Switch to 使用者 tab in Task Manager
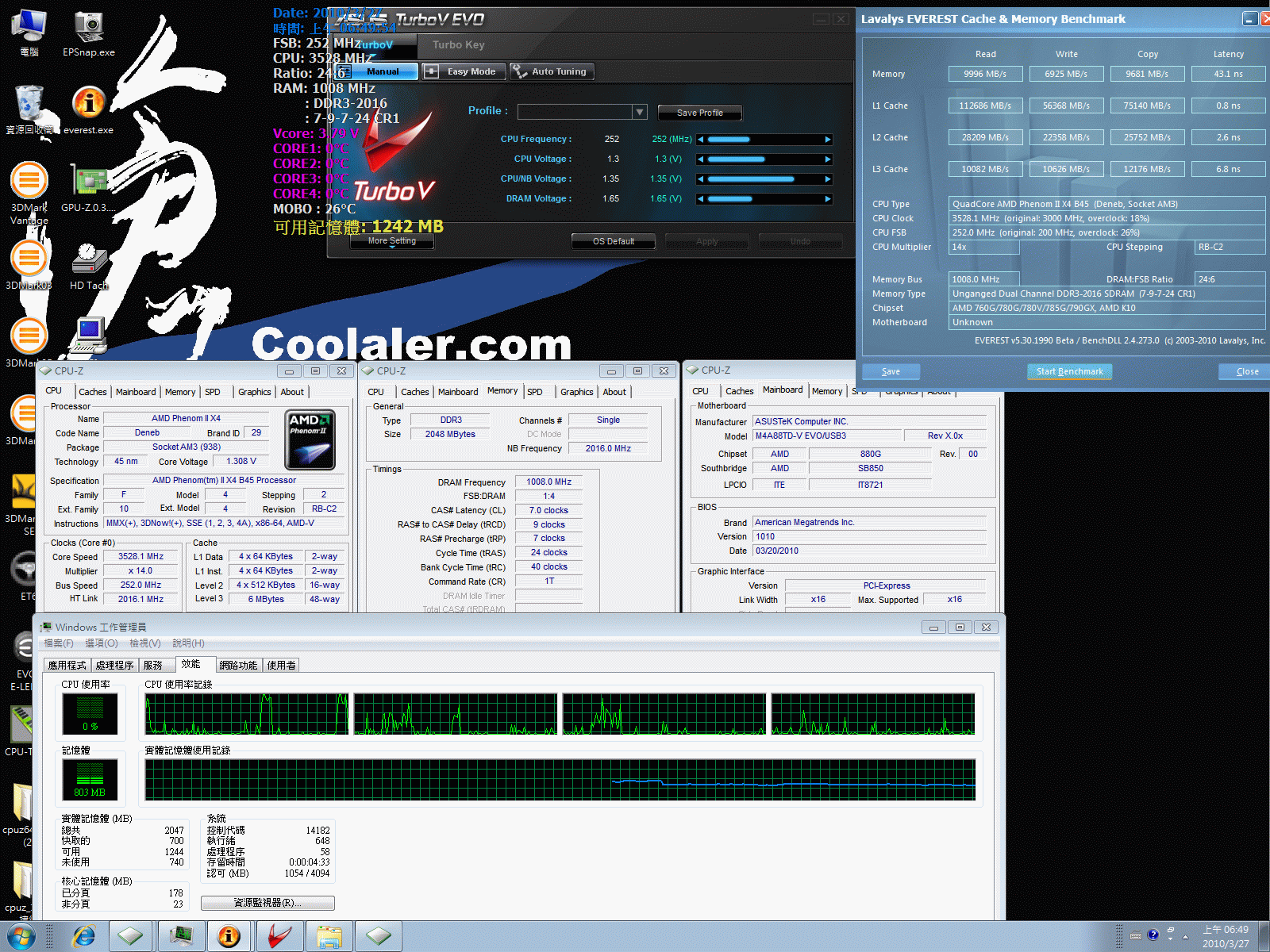The height and width of the screenshot is (952, 1270). coord(281,666)
